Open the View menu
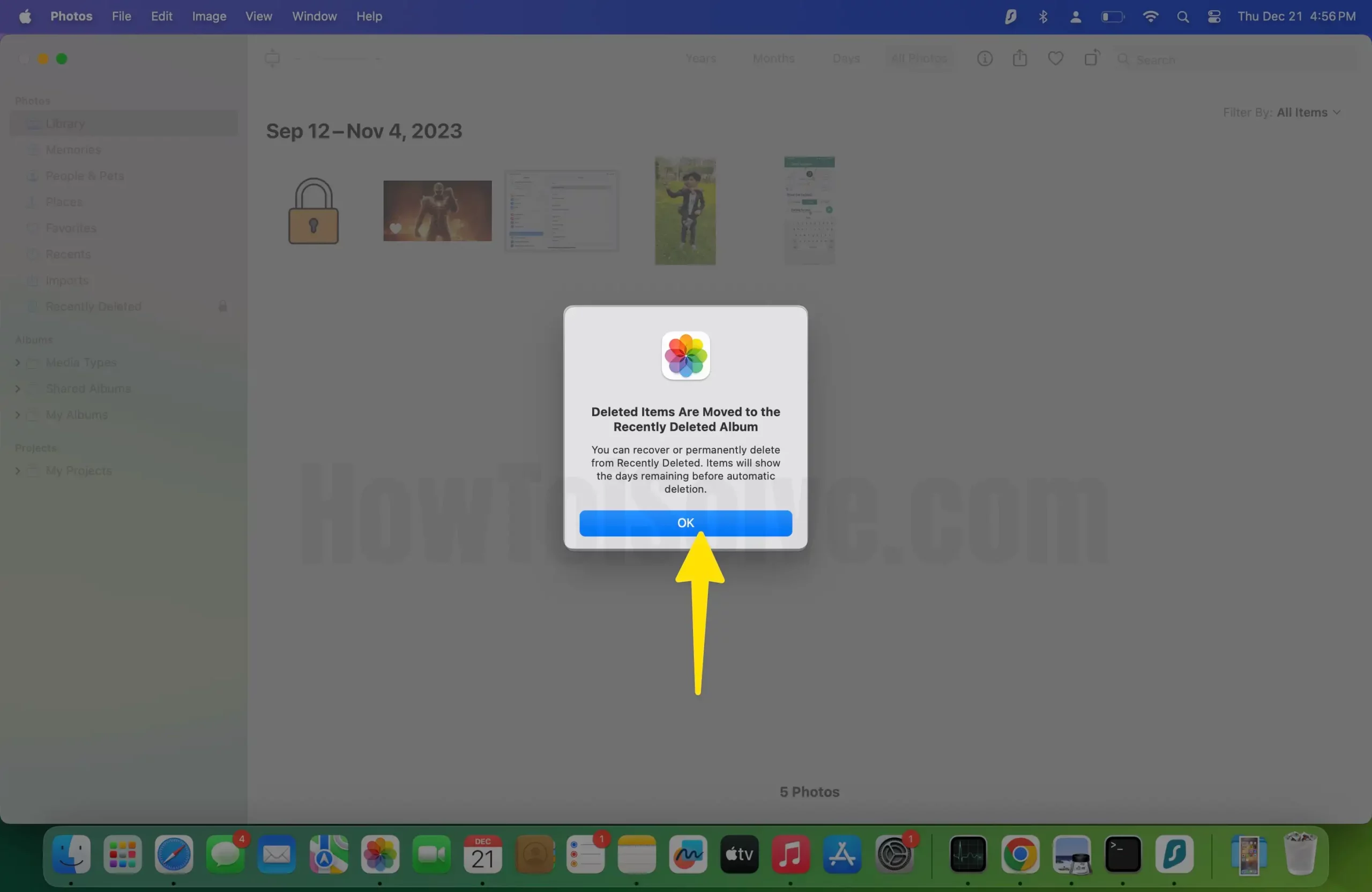Image resolution: width=1372 pixels, height=892 pixels. [x=258, y=16]
